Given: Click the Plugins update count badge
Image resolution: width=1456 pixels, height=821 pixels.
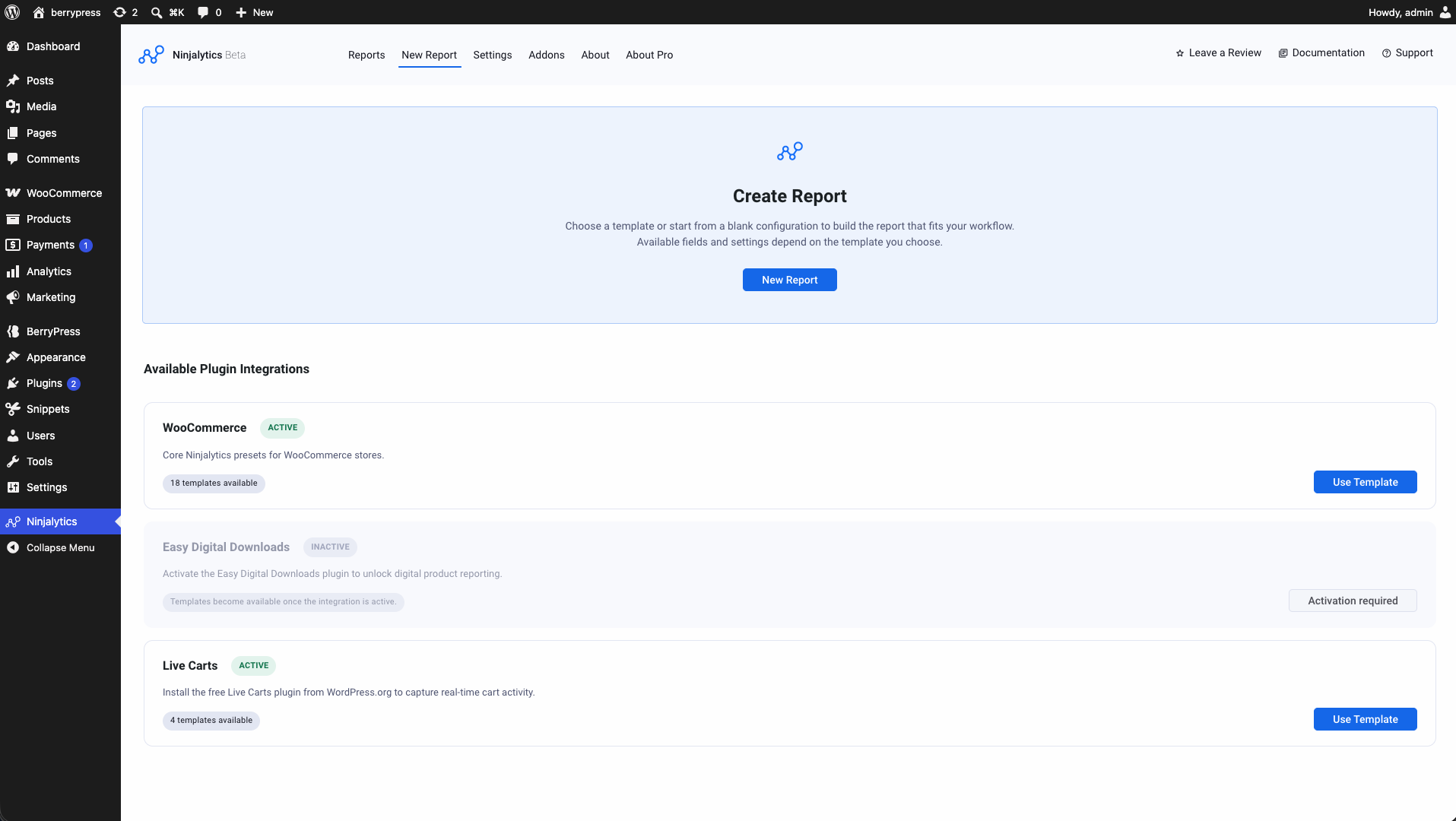Looking at the screenshot, I should point(73,384).
